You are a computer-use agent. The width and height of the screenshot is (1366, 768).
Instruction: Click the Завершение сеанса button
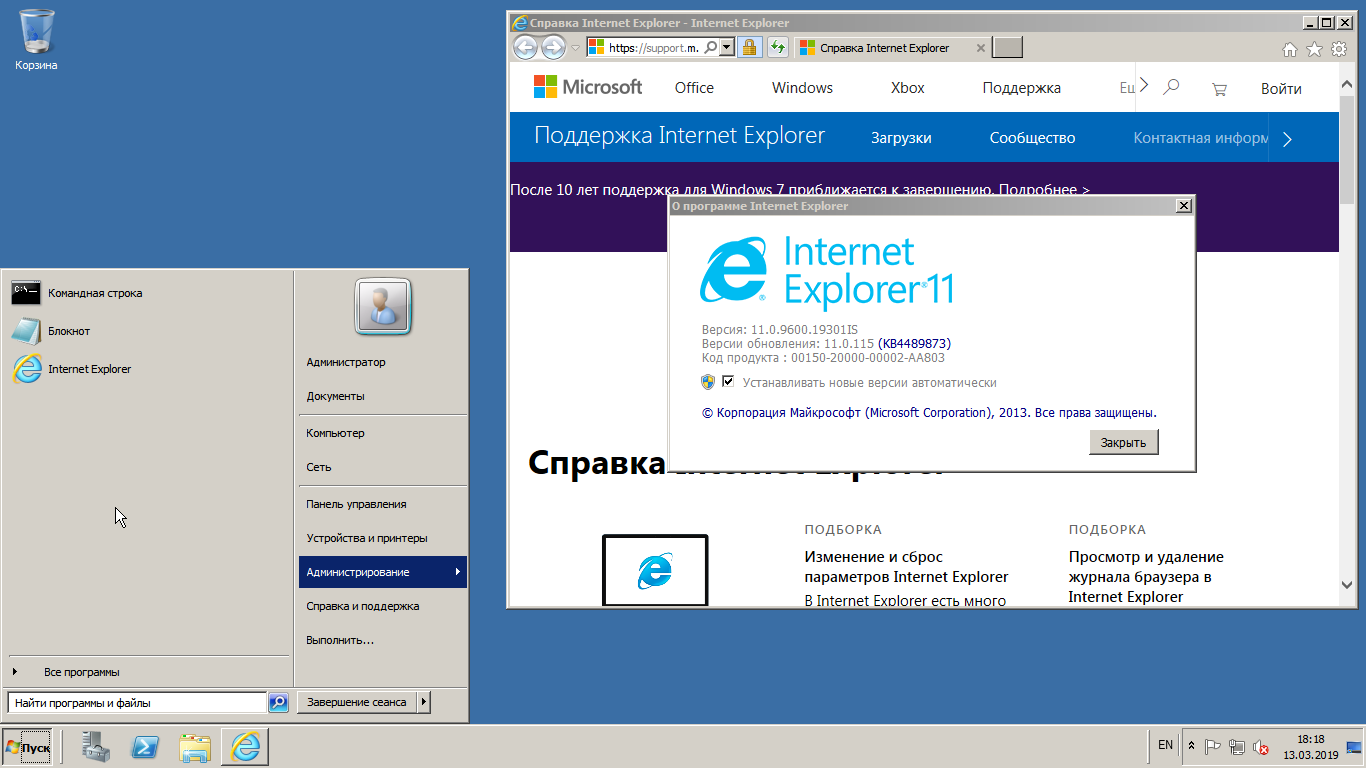click(357, 702)
